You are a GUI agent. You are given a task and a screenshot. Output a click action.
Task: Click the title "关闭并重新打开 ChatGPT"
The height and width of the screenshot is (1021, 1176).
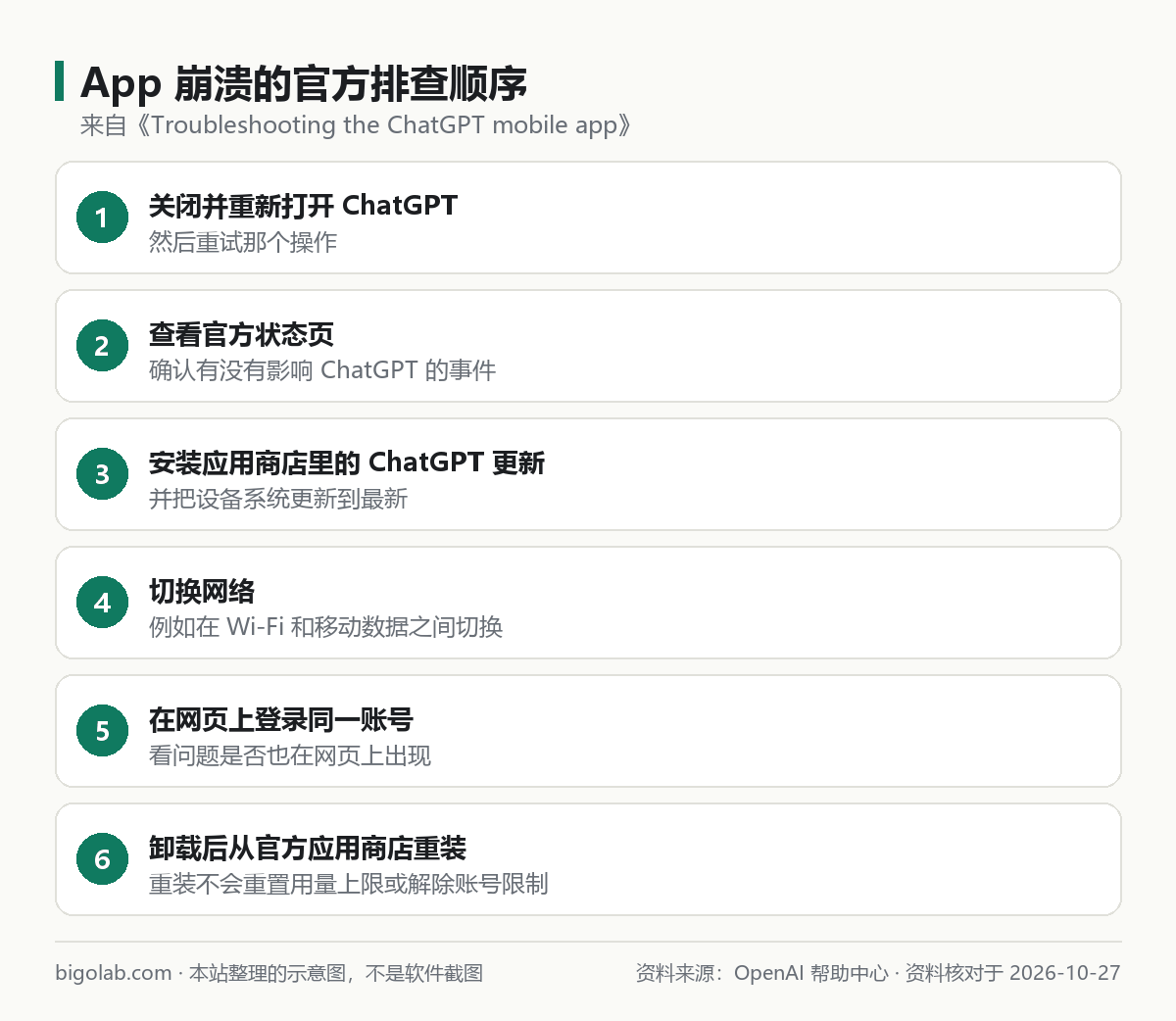(x=303, y=206)
